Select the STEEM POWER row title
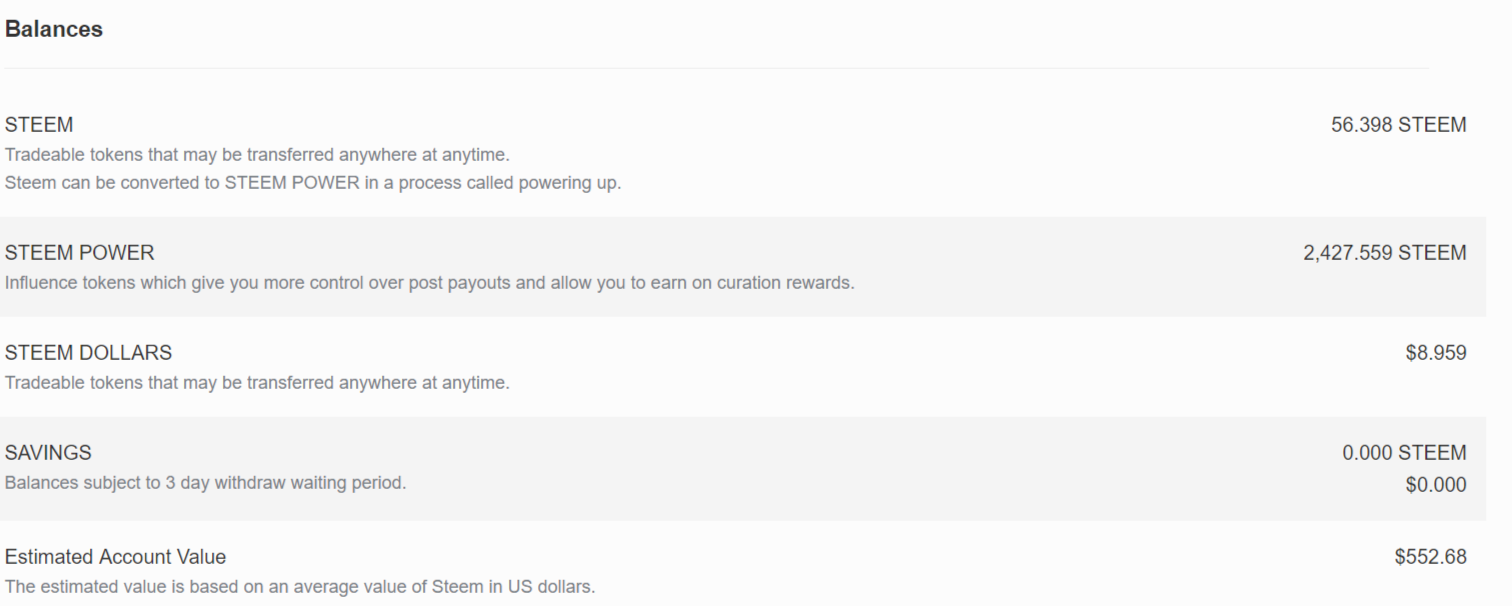 [80, 253]
